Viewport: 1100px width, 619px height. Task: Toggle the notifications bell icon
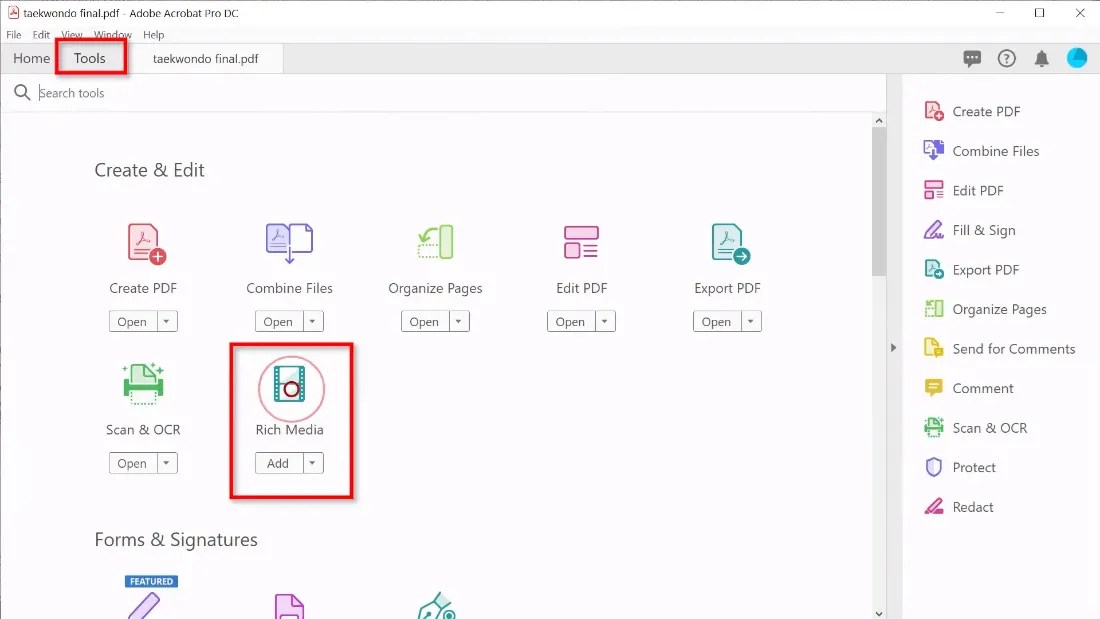point(1041,58)
